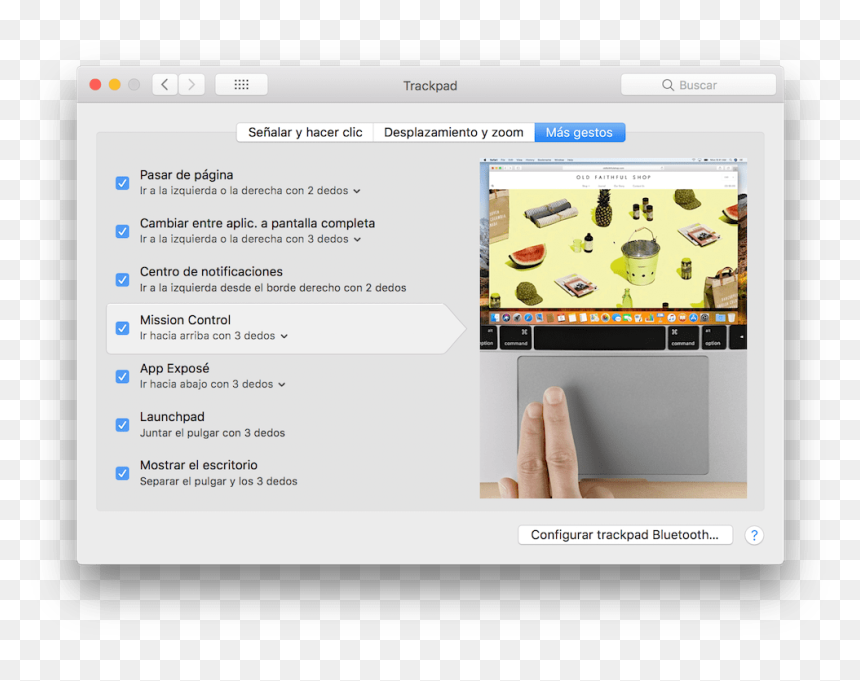Show all preferences via grid icon
This screenshot has width=860, height=681.
[x=241, y=84]
